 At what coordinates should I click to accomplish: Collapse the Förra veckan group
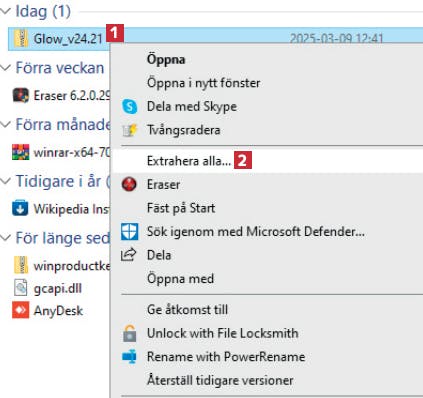6,68
